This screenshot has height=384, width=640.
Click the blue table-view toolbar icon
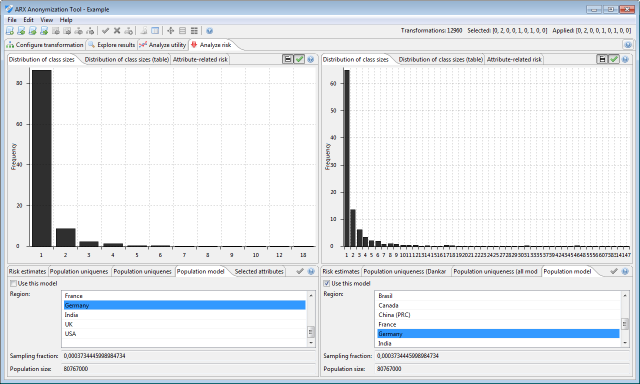point(155,31)
